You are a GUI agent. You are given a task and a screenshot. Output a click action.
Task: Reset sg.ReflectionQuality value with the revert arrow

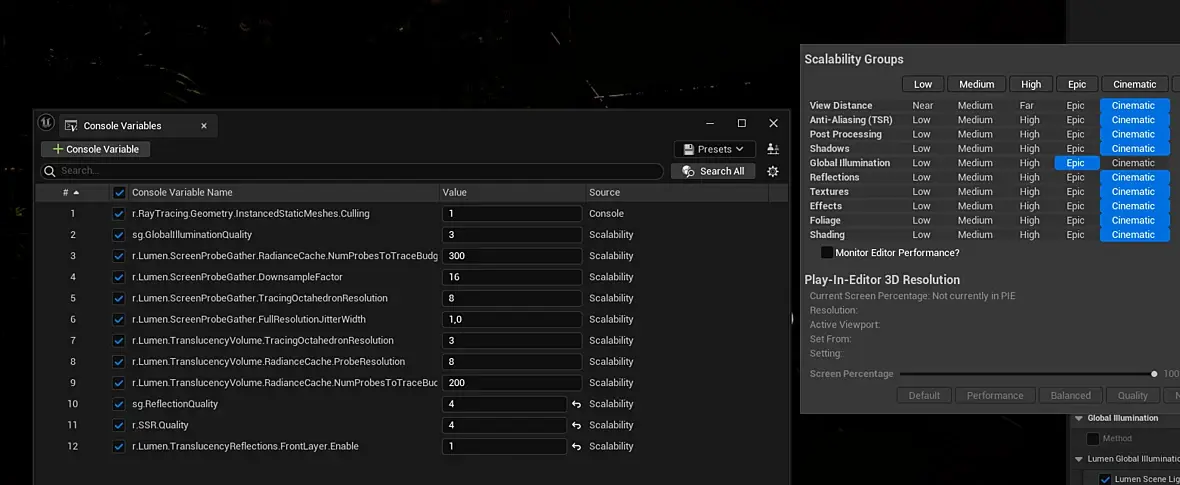pyautogui.click(x=576, y=404)
